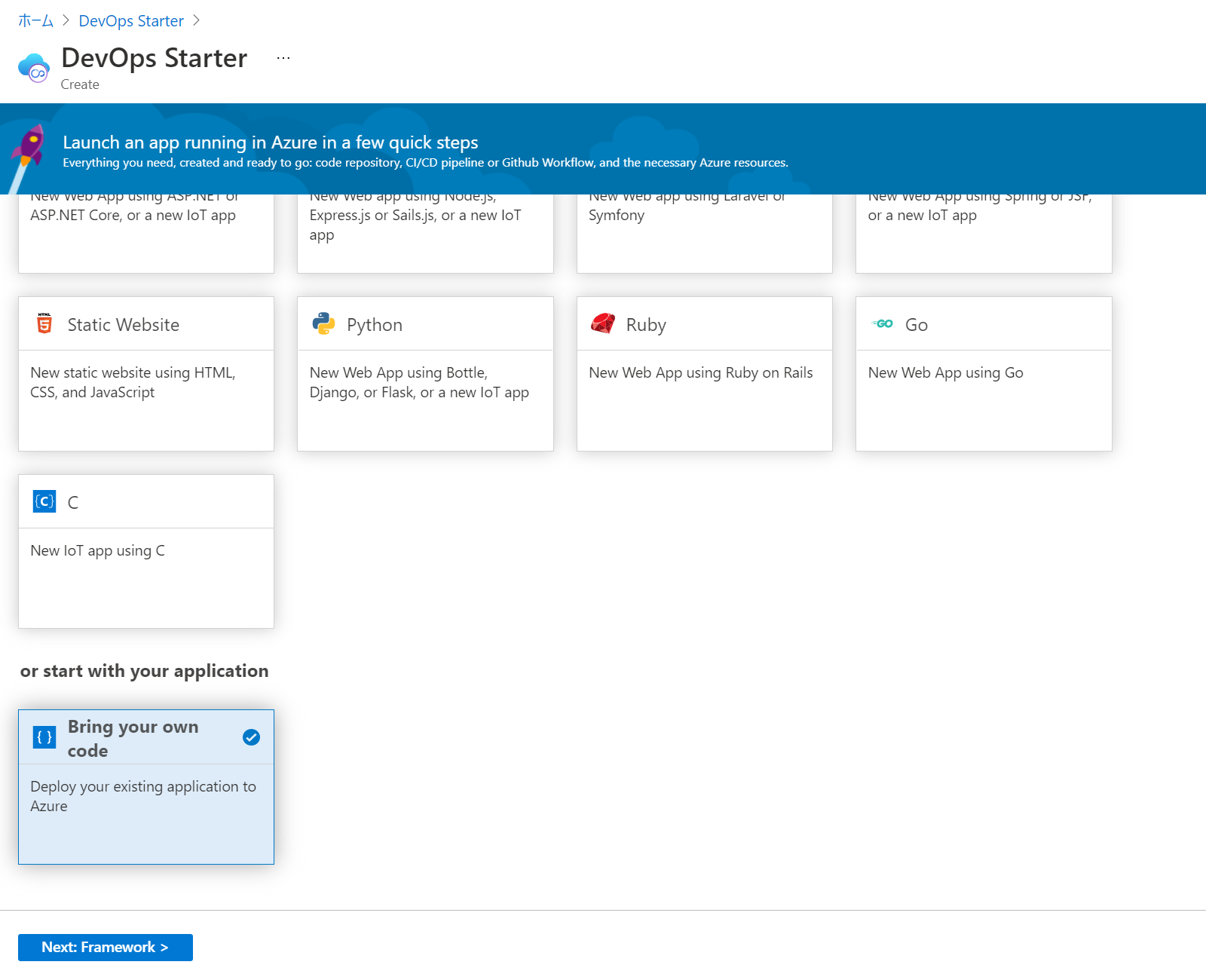Click the Create subtitle text
This screenshot has width=1206, height=980.
pos(80,84)
